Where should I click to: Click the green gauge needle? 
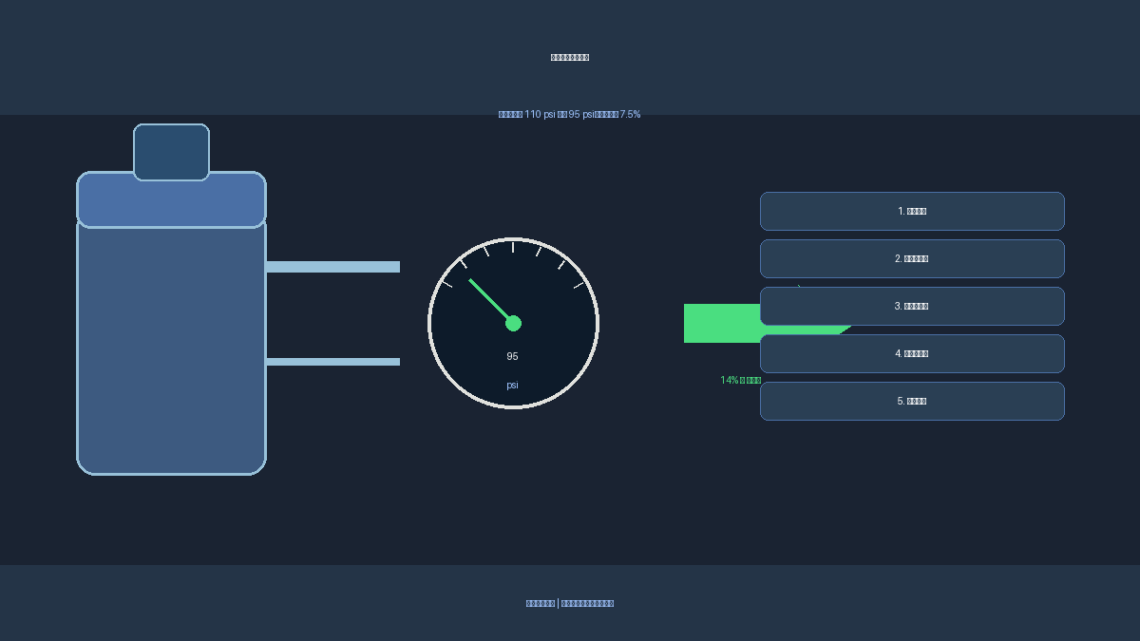pos(491,301)
